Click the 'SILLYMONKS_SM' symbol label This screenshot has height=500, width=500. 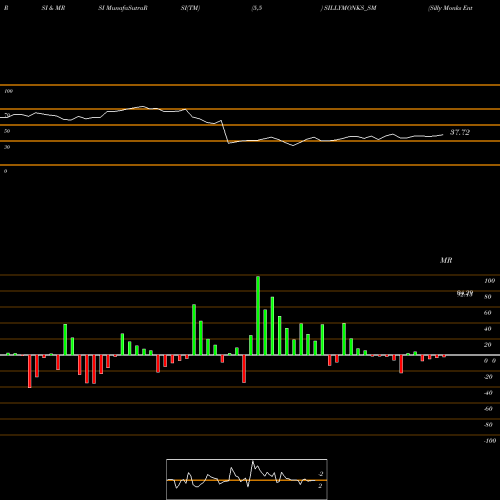pos(350,8)
